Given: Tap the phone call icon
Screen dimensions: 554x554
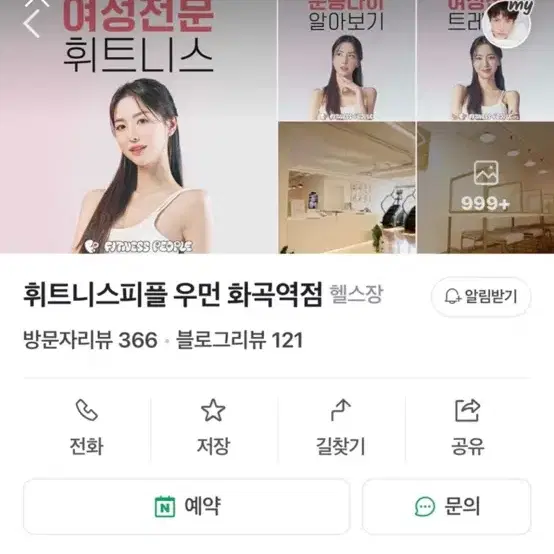Looking at the screenshot, I should click(87, 410).
